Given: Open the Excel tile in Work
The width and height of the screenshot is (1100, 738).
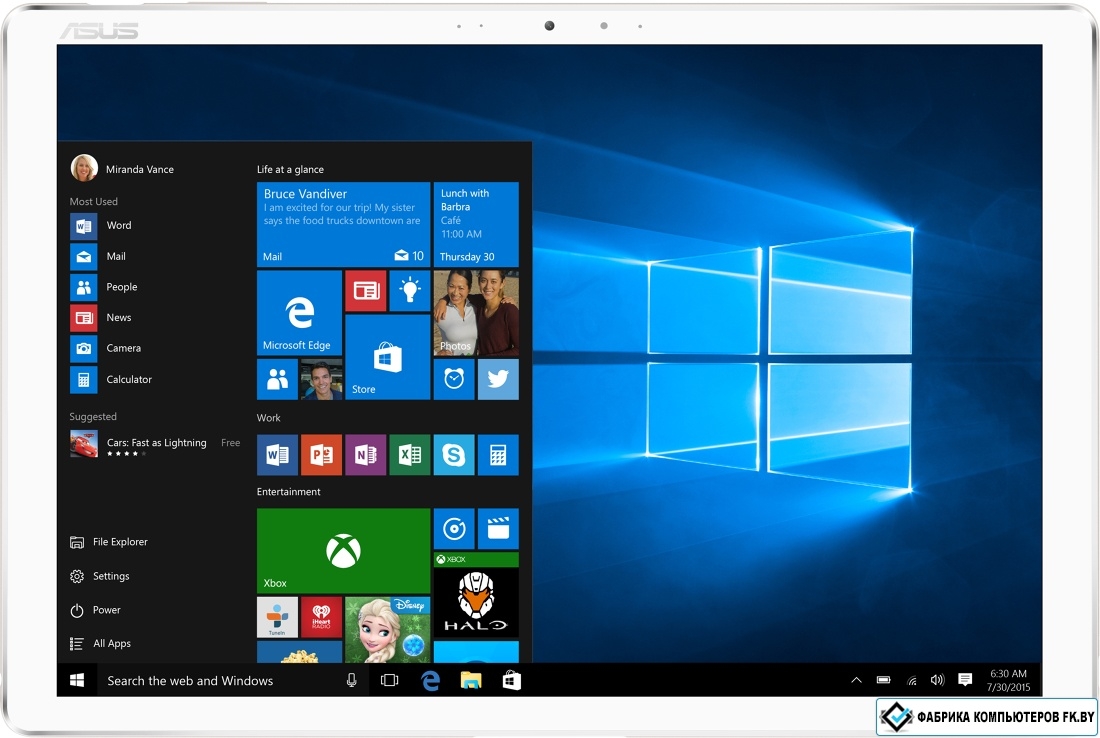Looking at the screenshot, I should 410,455.
